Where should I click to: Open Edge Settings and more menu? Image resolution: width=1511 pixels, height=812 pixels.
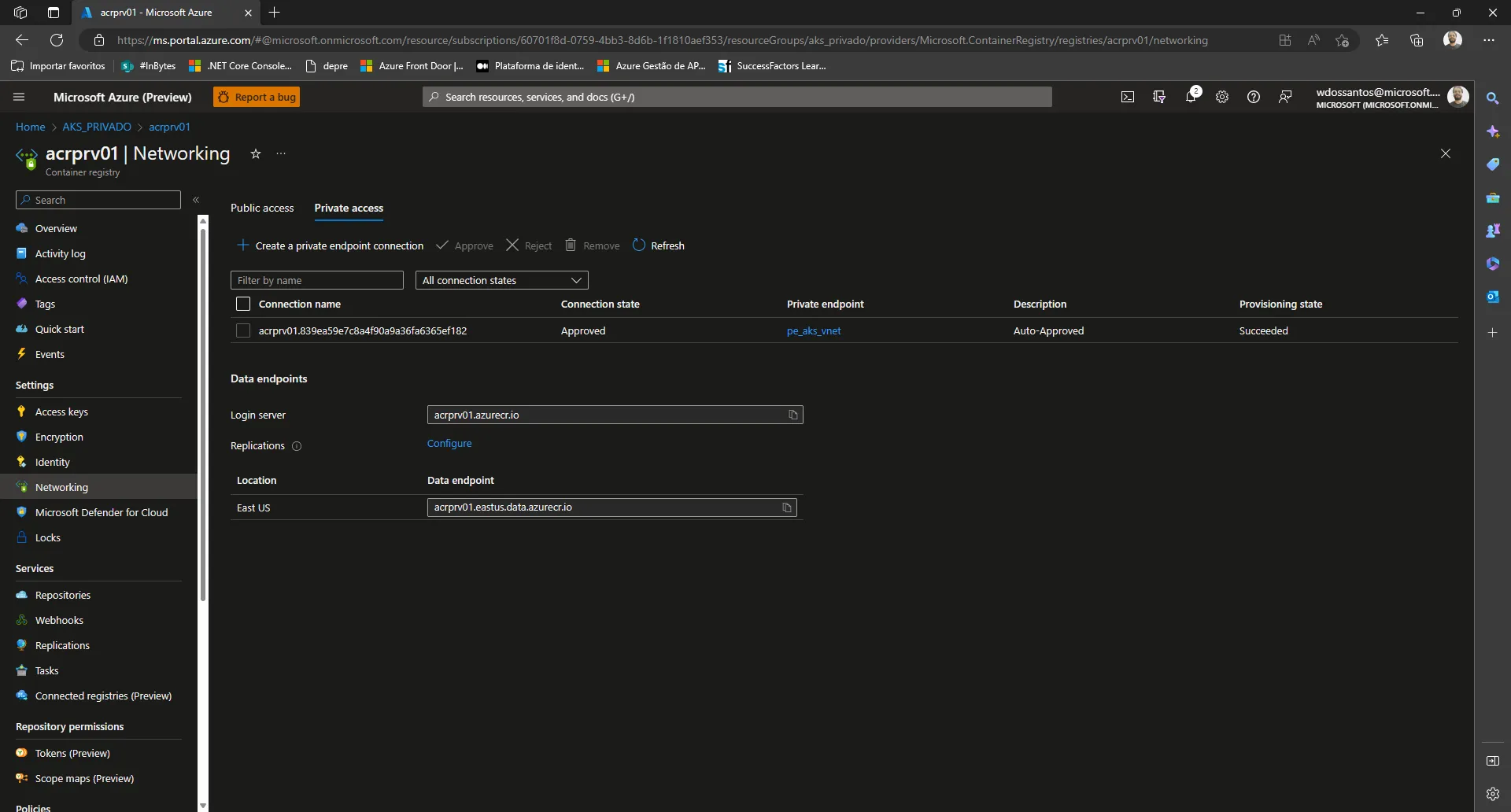[1489, 40]
